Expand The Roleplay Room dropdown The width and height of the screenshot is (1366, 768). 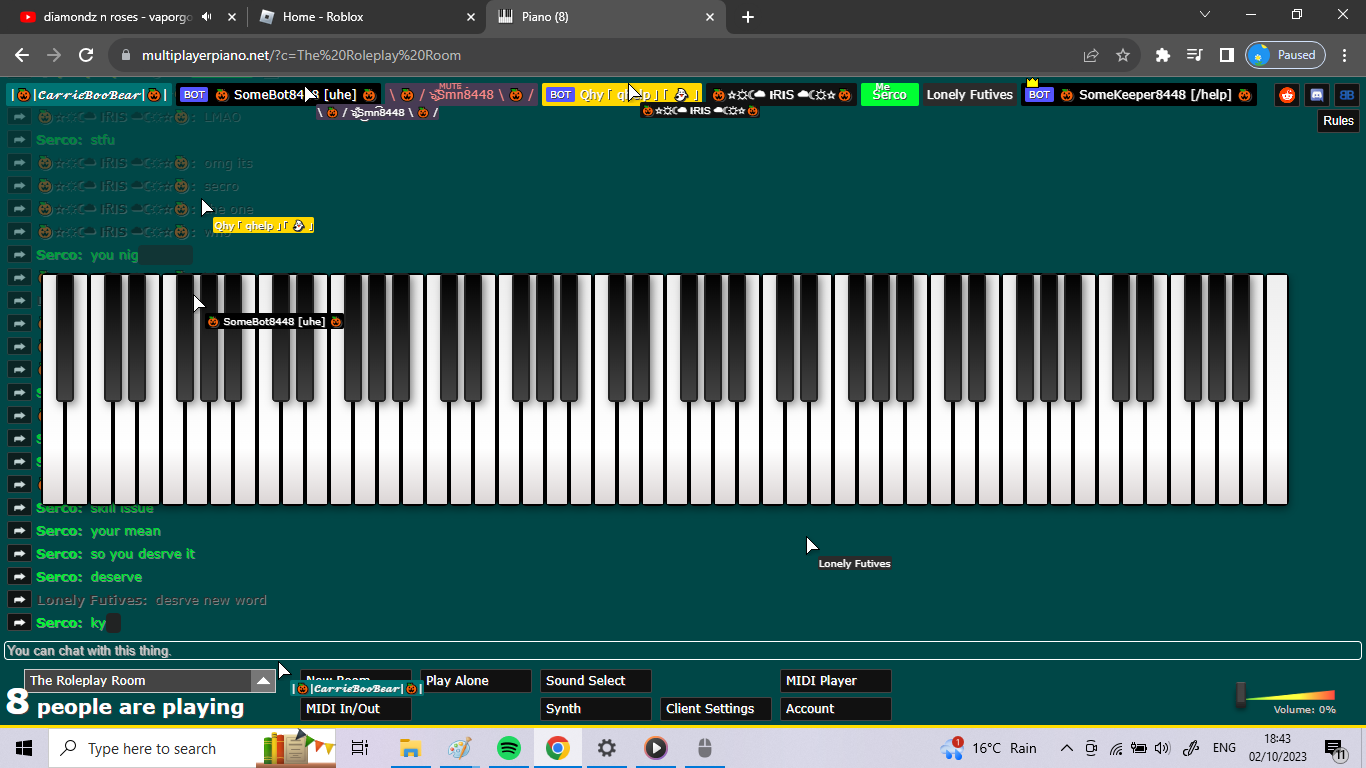[263, 681]
